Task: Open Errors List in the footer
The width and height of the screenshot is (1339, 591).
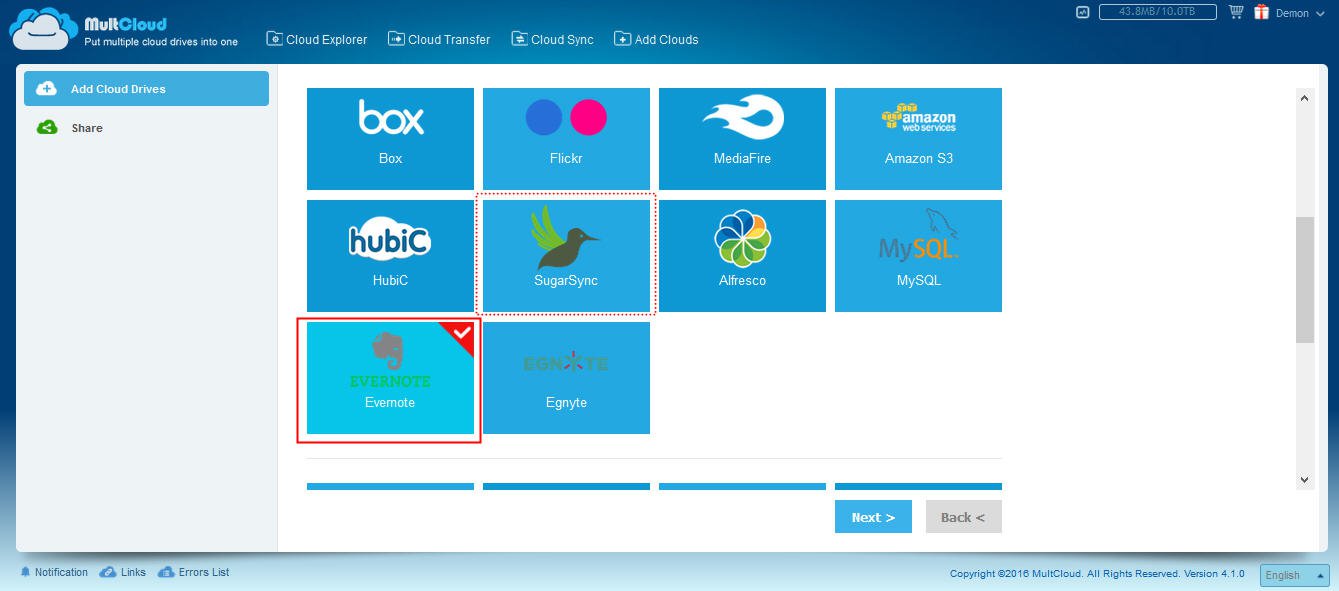Action: 193,572
